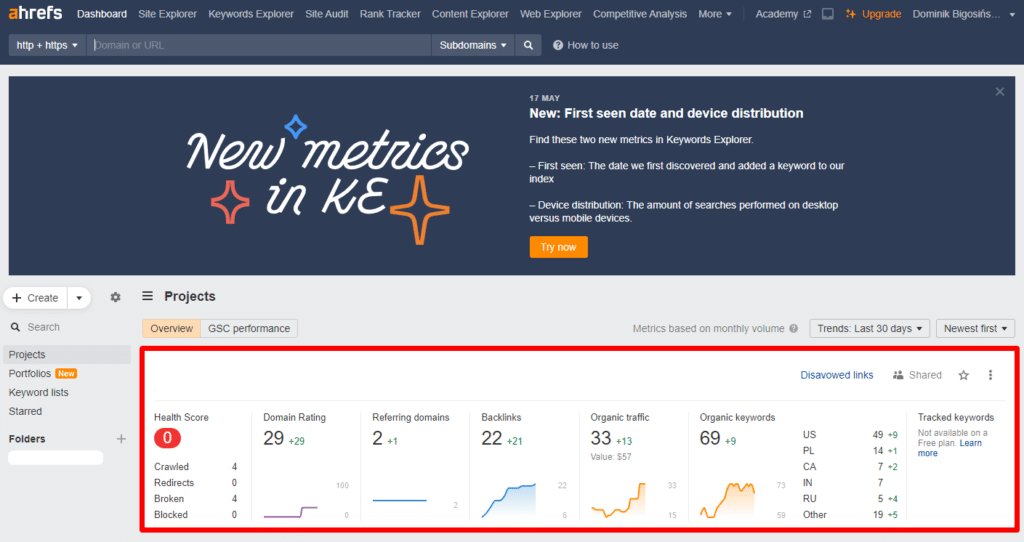Add a new folder with plus icon
The image size is (1024, 542).
(x=121, y=439)
